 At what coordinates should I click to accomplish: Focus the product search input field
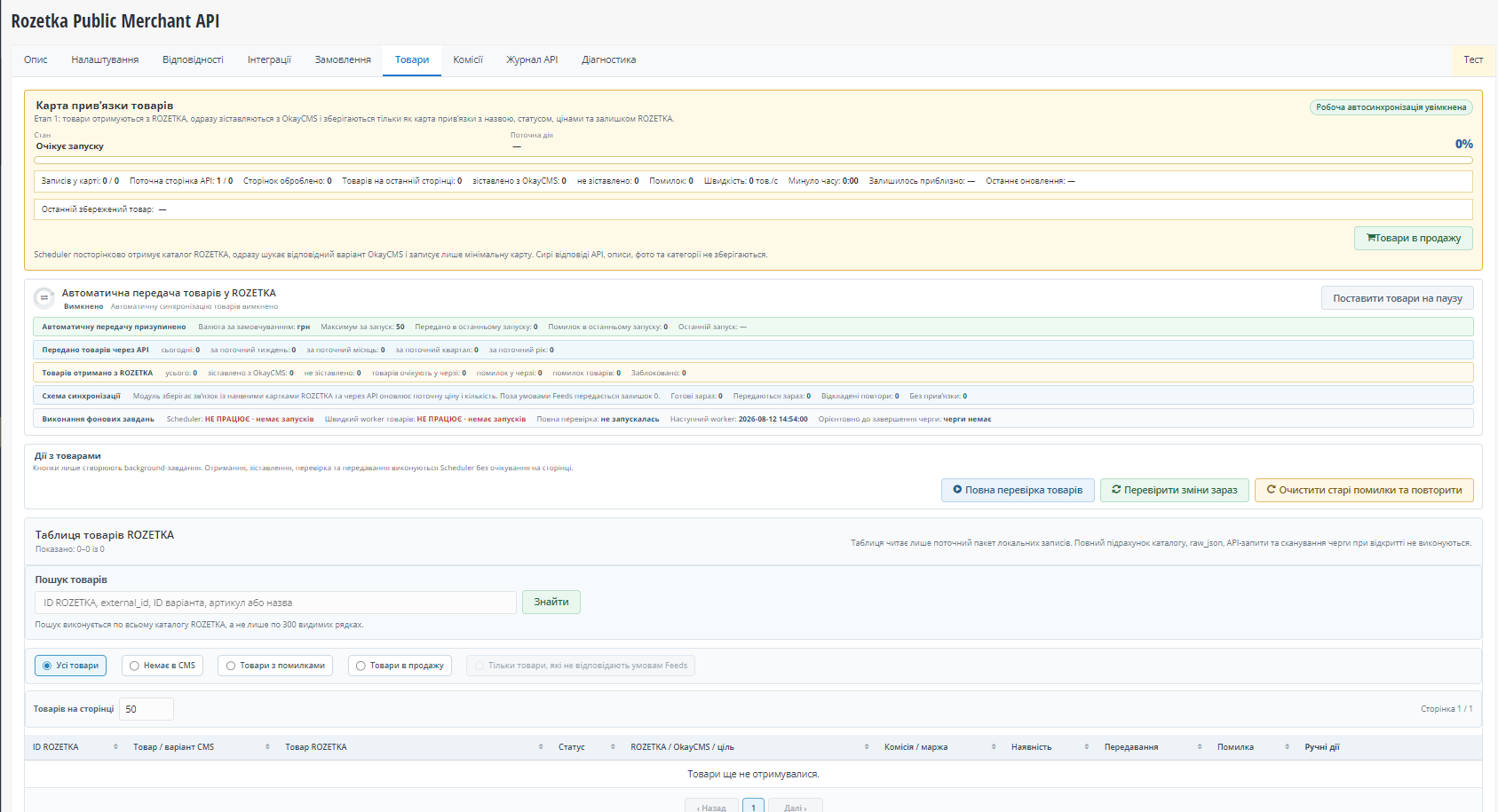(x=275, y=603)
